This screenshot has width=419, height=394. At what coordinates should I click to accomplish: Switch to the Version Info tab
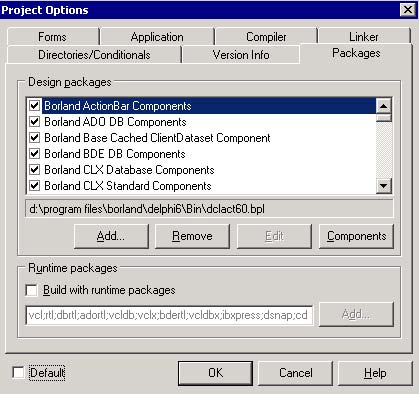pos(241,55)
